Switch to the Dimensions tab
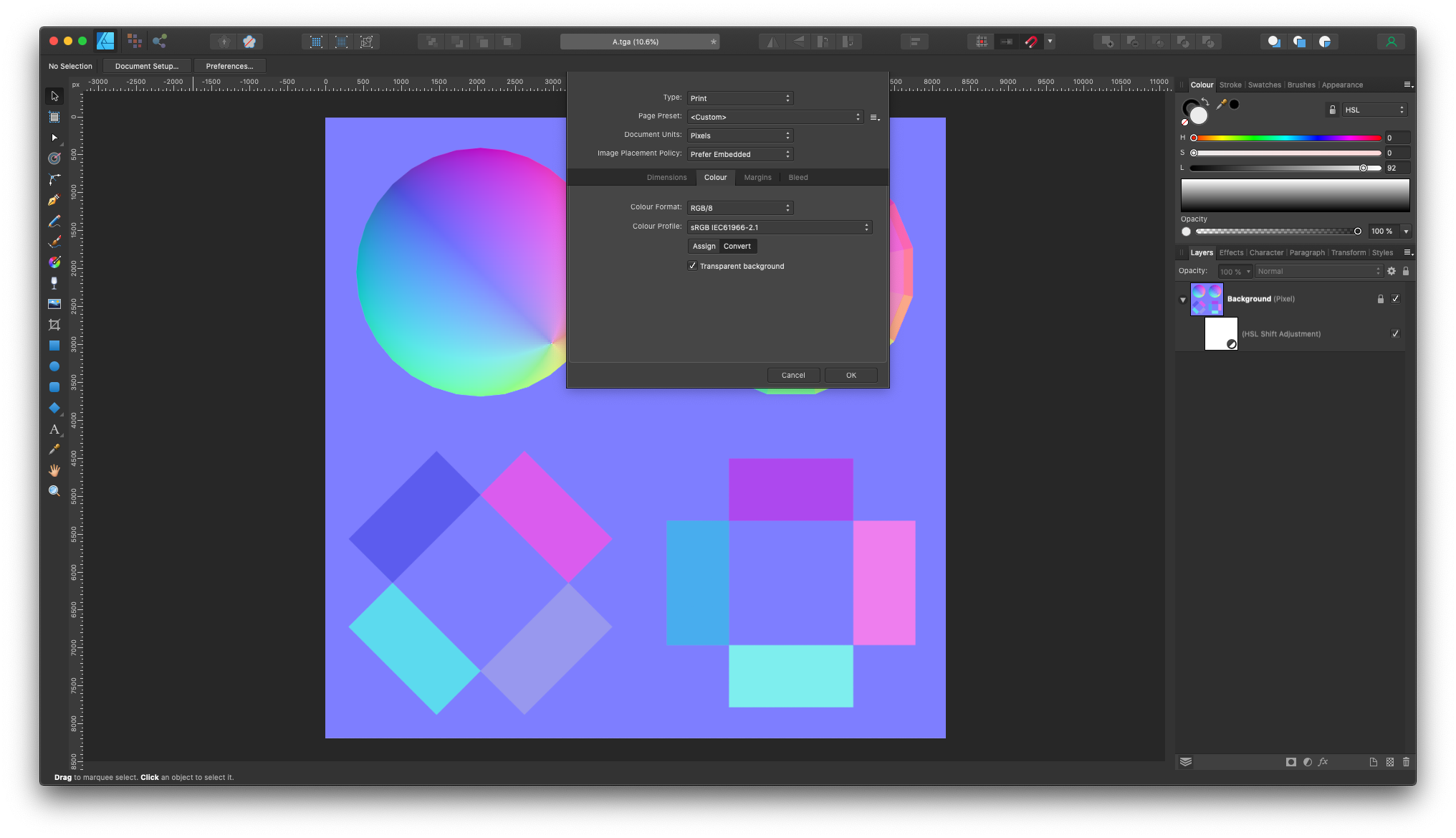This screenshot has width=1456, height=838. 666,178
